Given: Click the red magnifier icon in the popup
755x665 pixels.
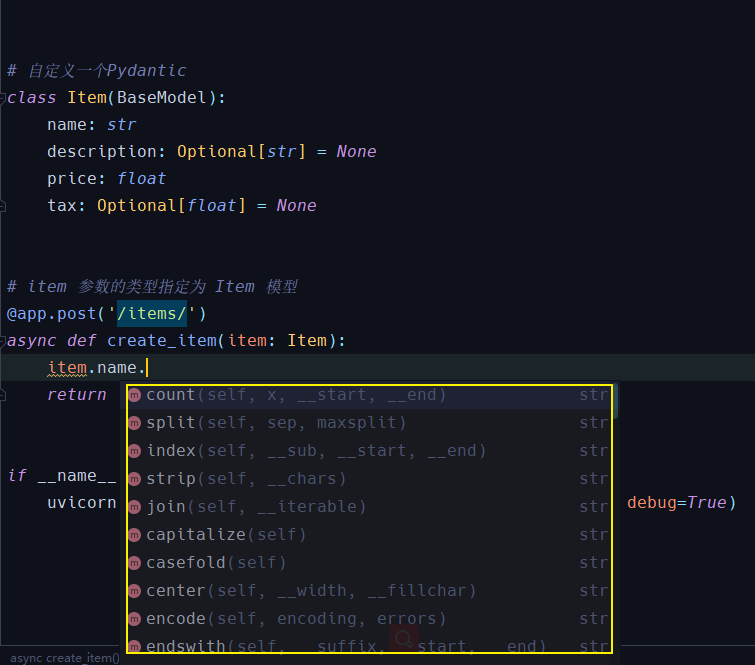Looking at the screenshot, I should click(404, 638).
